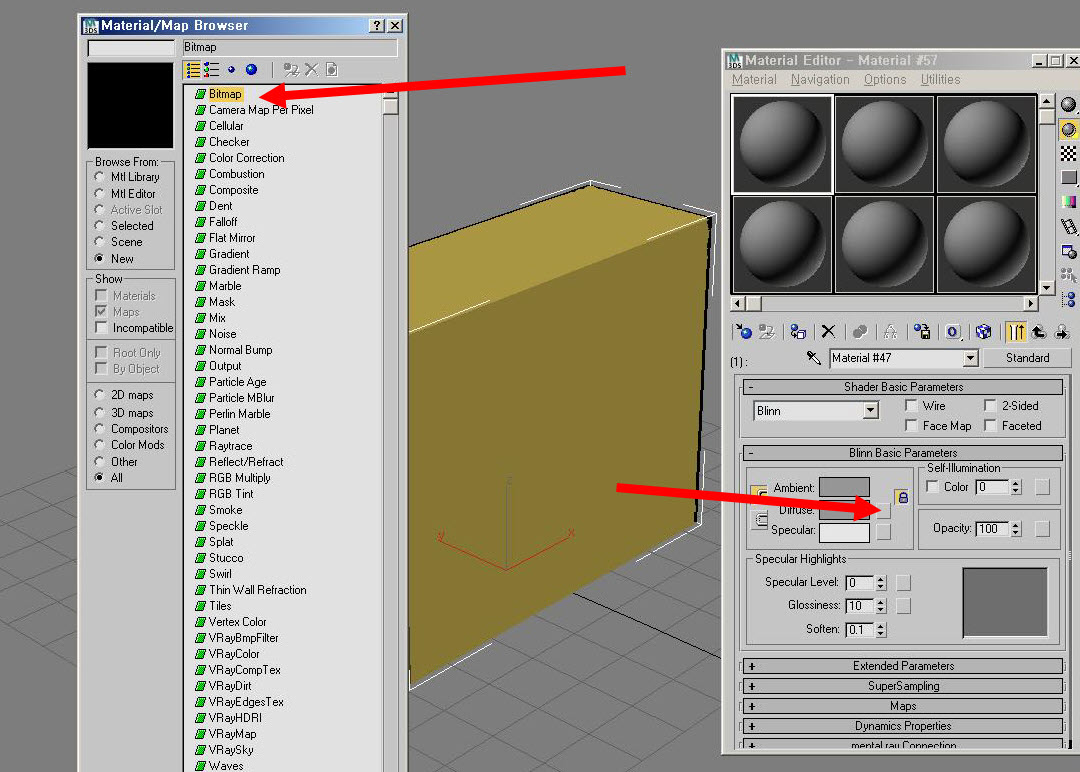Open Navigation menu
The image size is (1080, 772).
820,80
